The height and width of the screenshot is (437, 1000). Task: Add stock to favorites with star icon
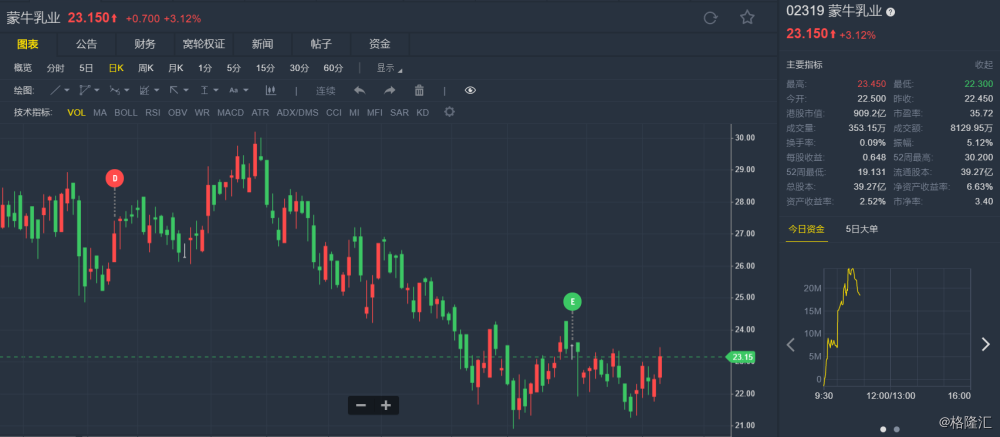747,17
